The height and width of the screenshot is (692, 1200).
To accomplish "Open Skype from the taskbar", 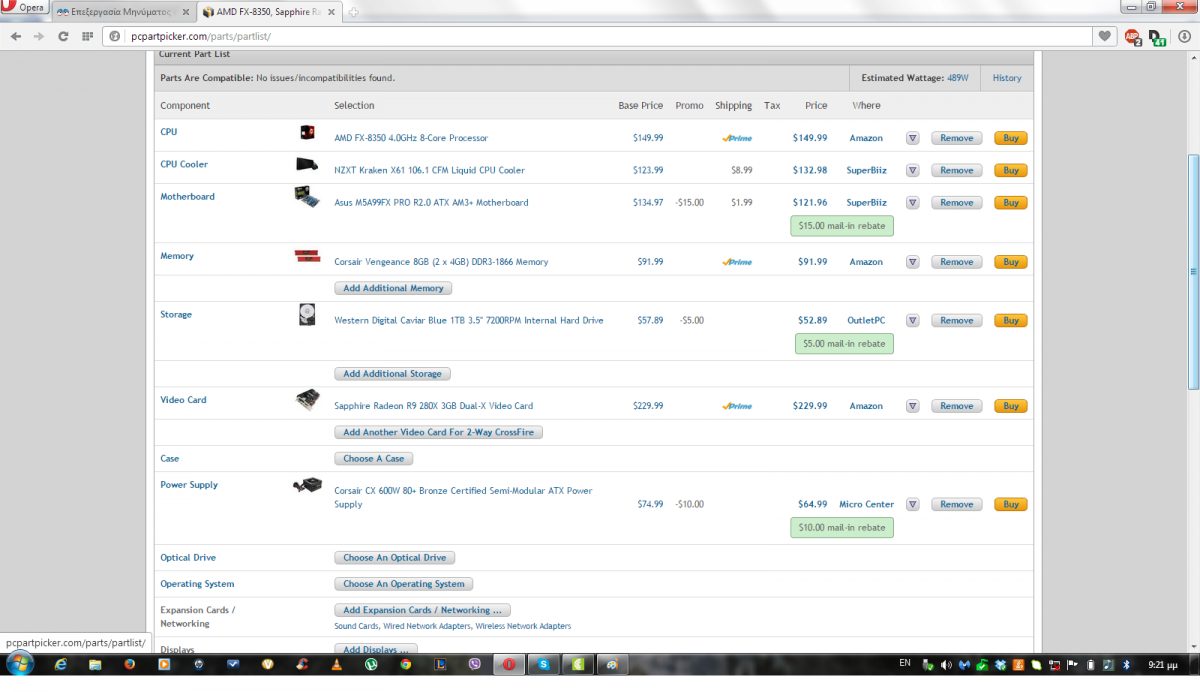I will (543, 664).
